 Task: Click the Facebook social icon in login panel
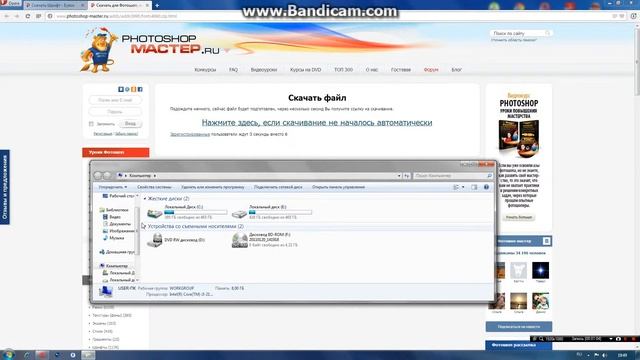pos(140,89)
